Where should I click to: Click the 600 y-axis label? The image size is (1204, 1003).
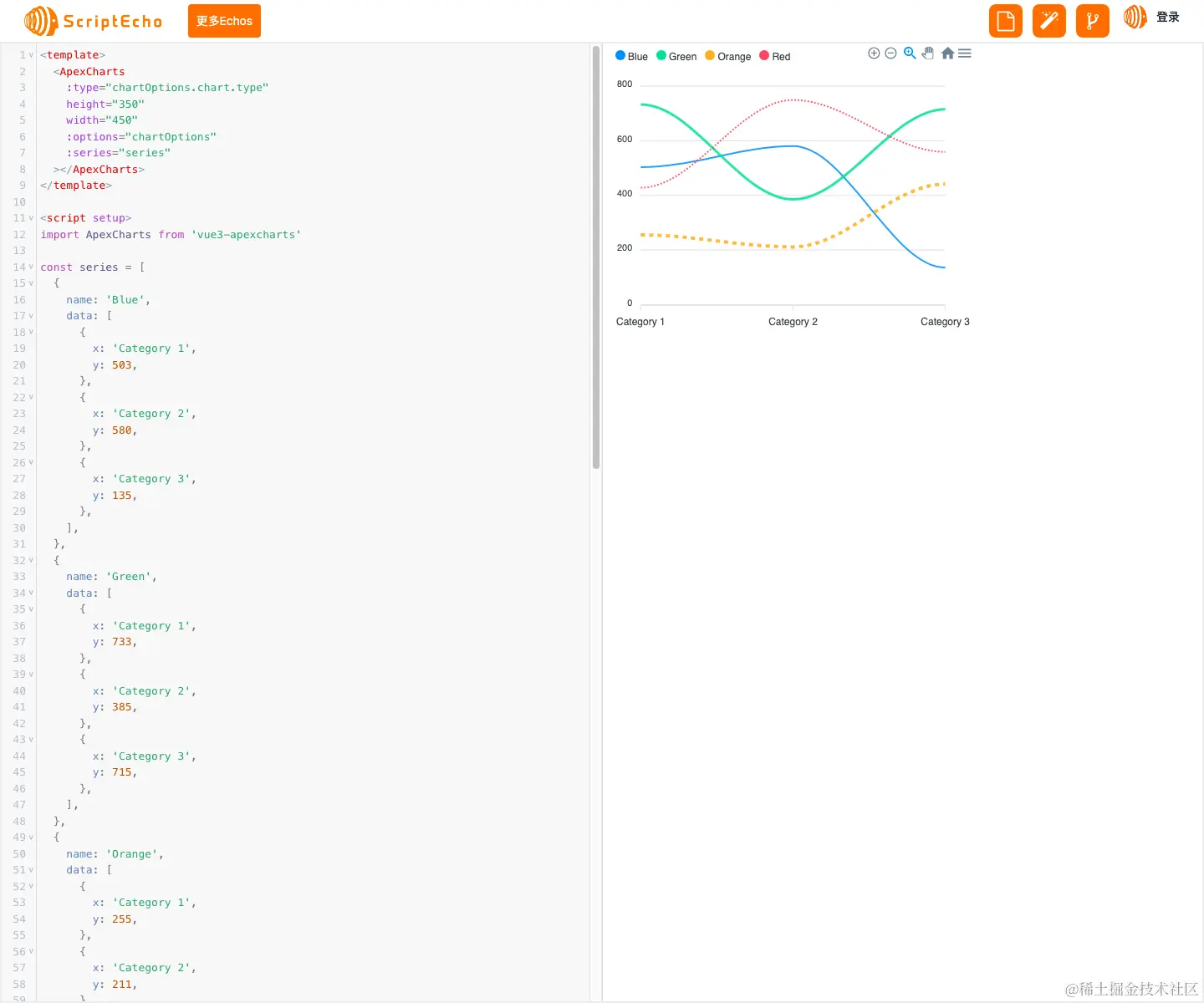(625, 140)
